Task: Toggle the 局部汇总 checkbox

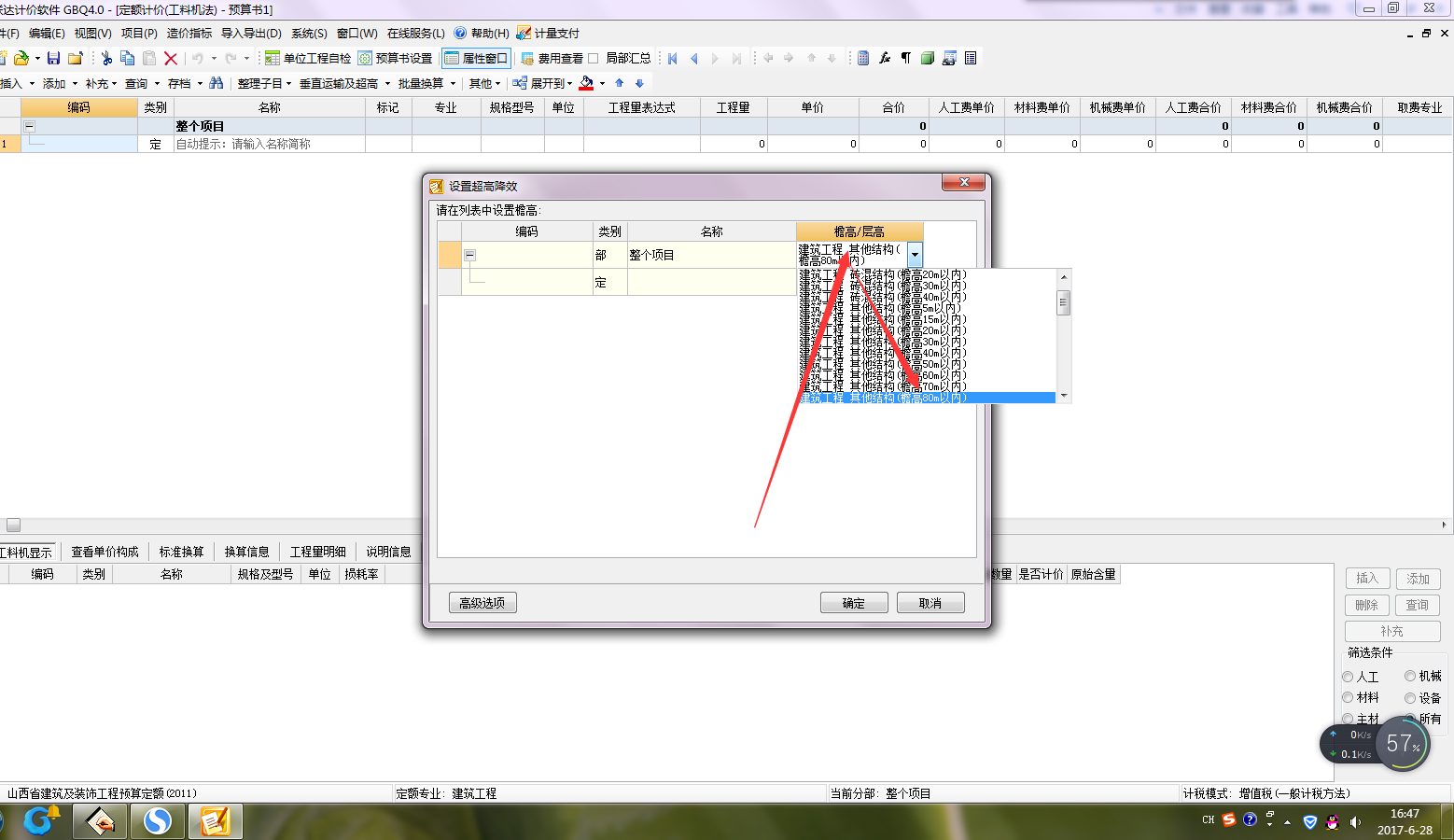Action: [594, 58]
